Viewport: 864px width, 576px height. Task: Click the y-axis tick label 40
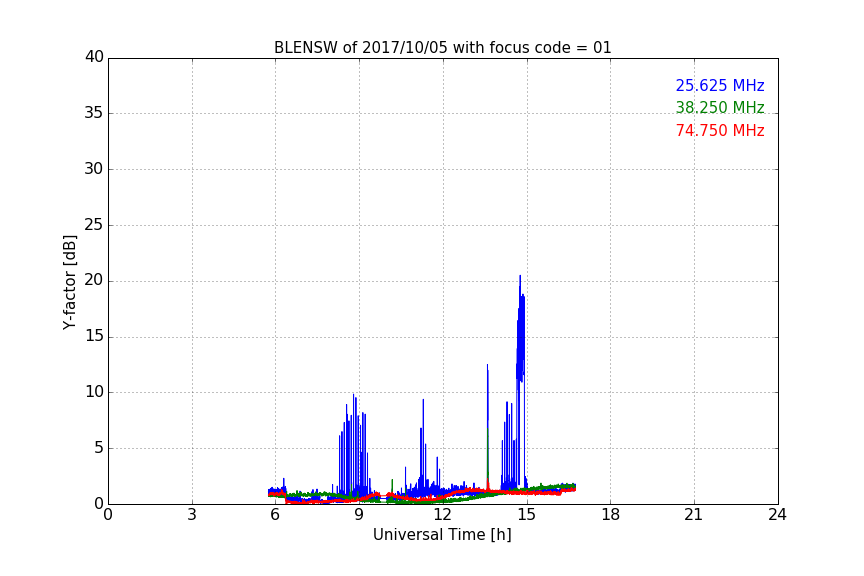click(x=94, y=57)
